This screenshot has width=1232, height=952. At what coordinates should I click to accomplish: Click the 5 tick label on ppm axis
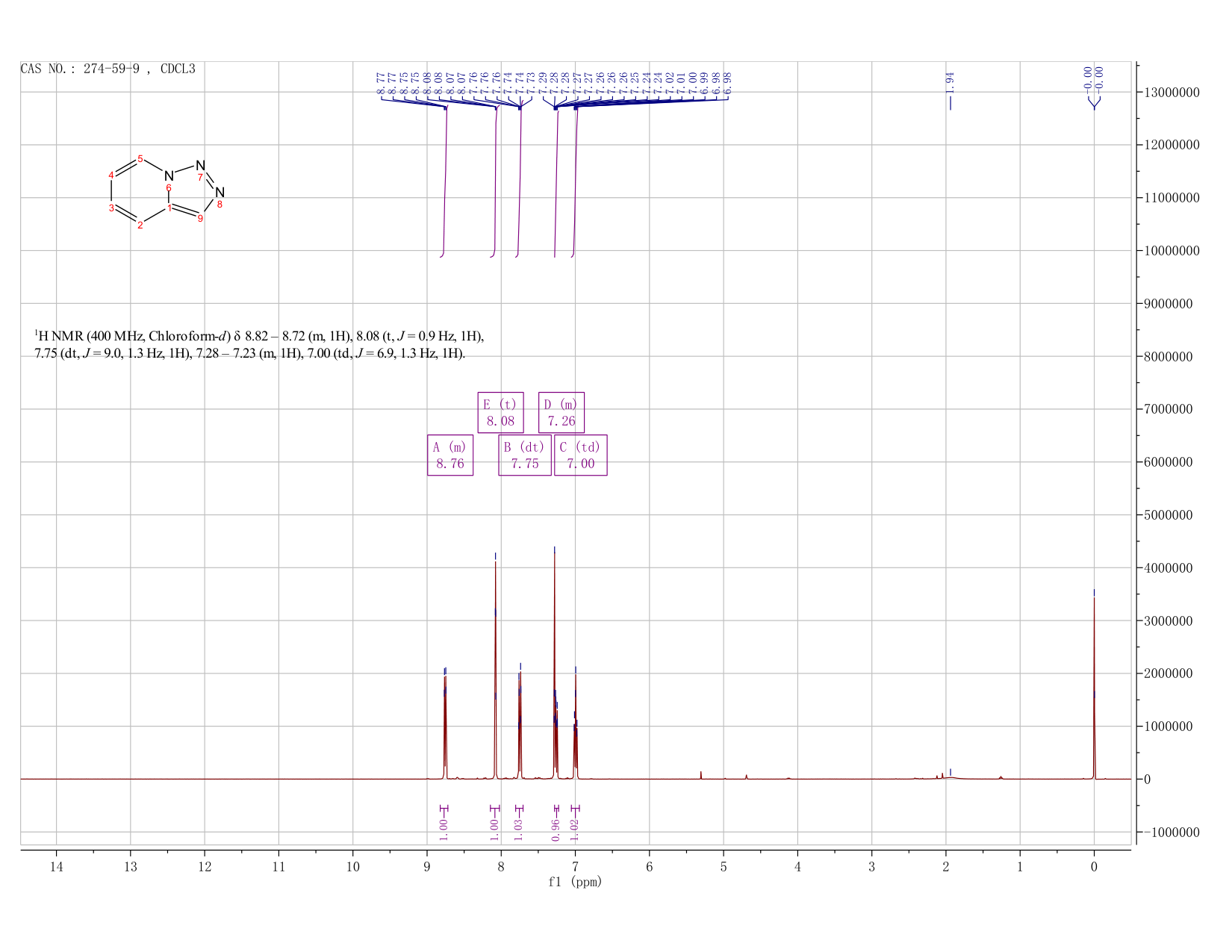[x=724, y=866]
